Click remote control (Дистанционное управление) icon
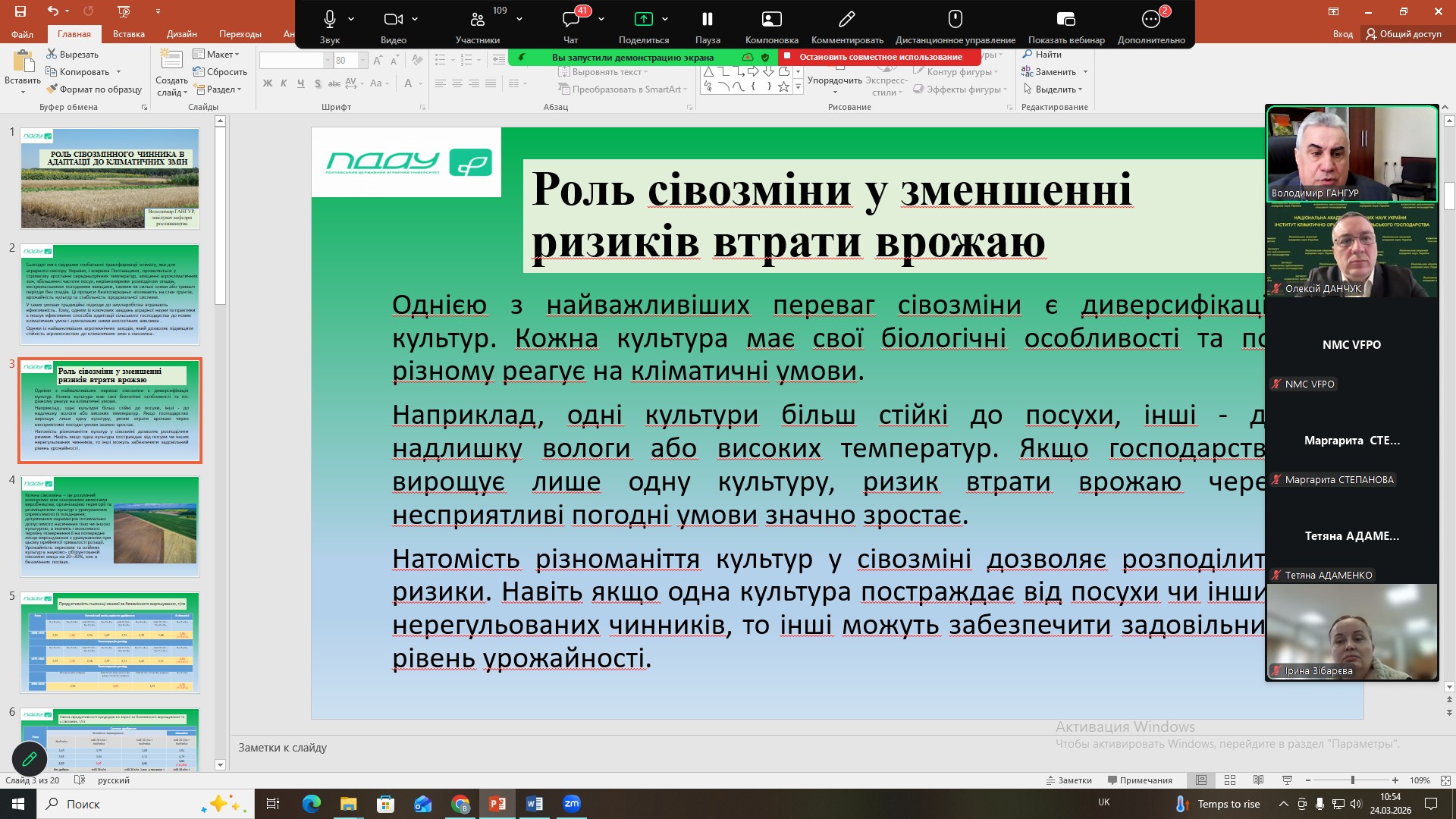 tap(955, 20)
